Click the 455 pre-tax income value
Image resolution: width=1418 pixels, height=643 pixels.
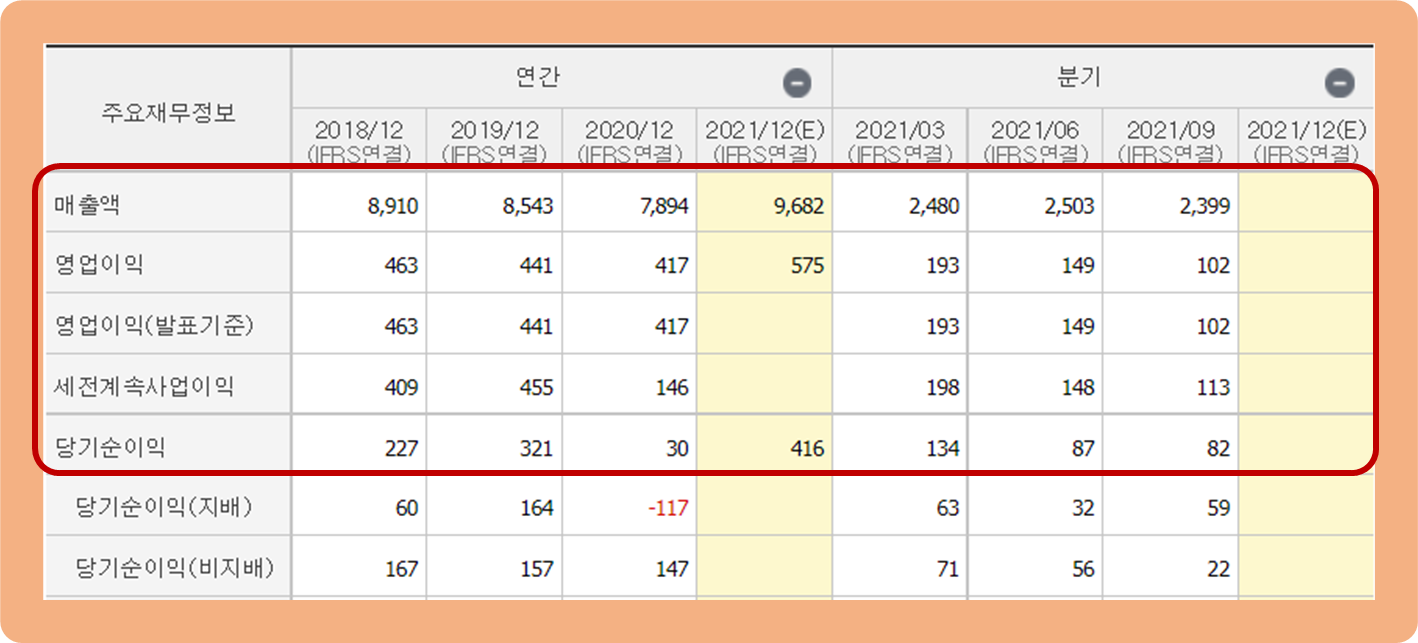click(x=536, y=387)
